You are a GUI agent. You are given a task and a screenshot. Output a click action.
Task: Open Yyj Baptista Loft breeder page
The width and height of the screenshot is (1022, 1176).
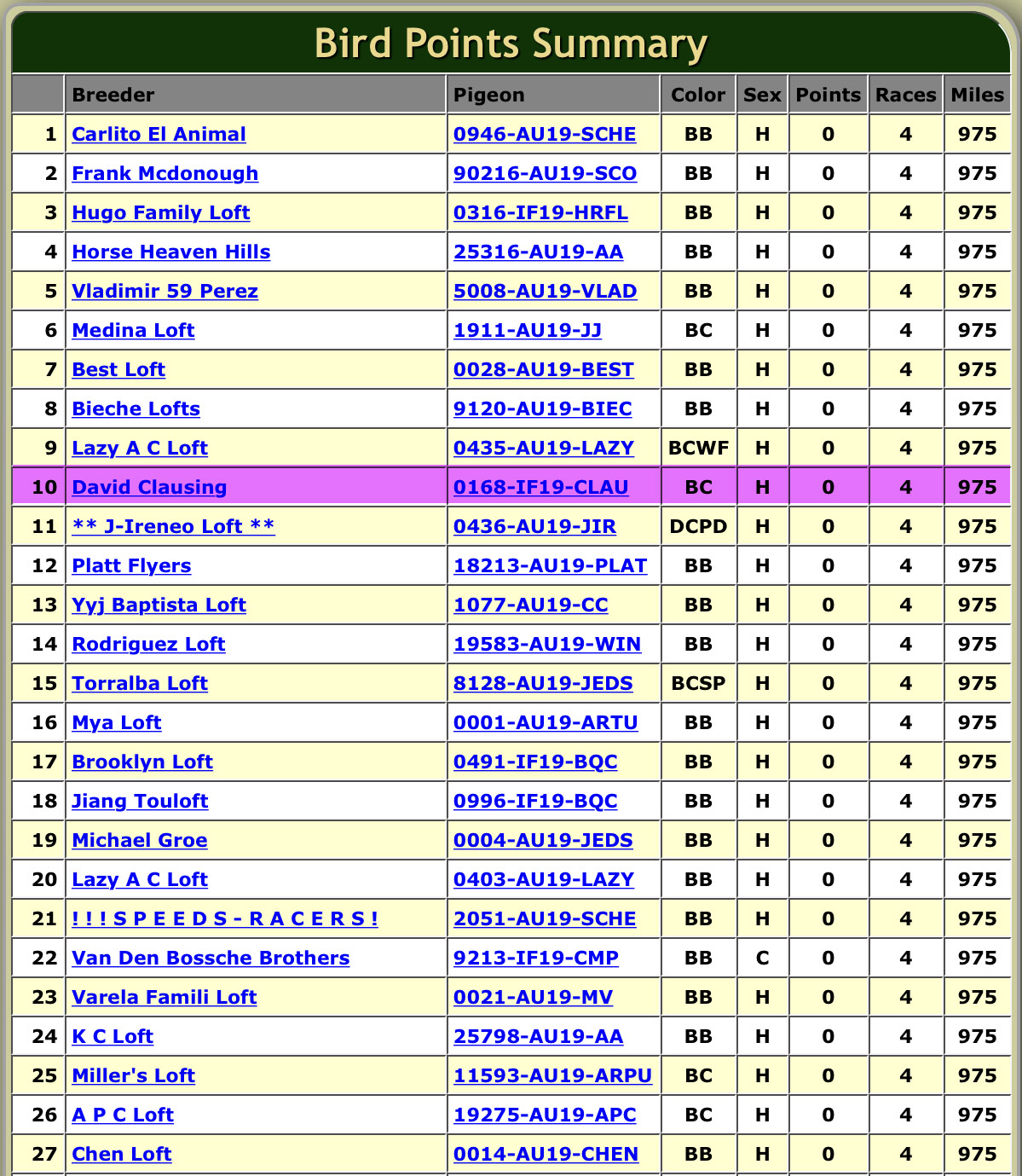(159, 605)
